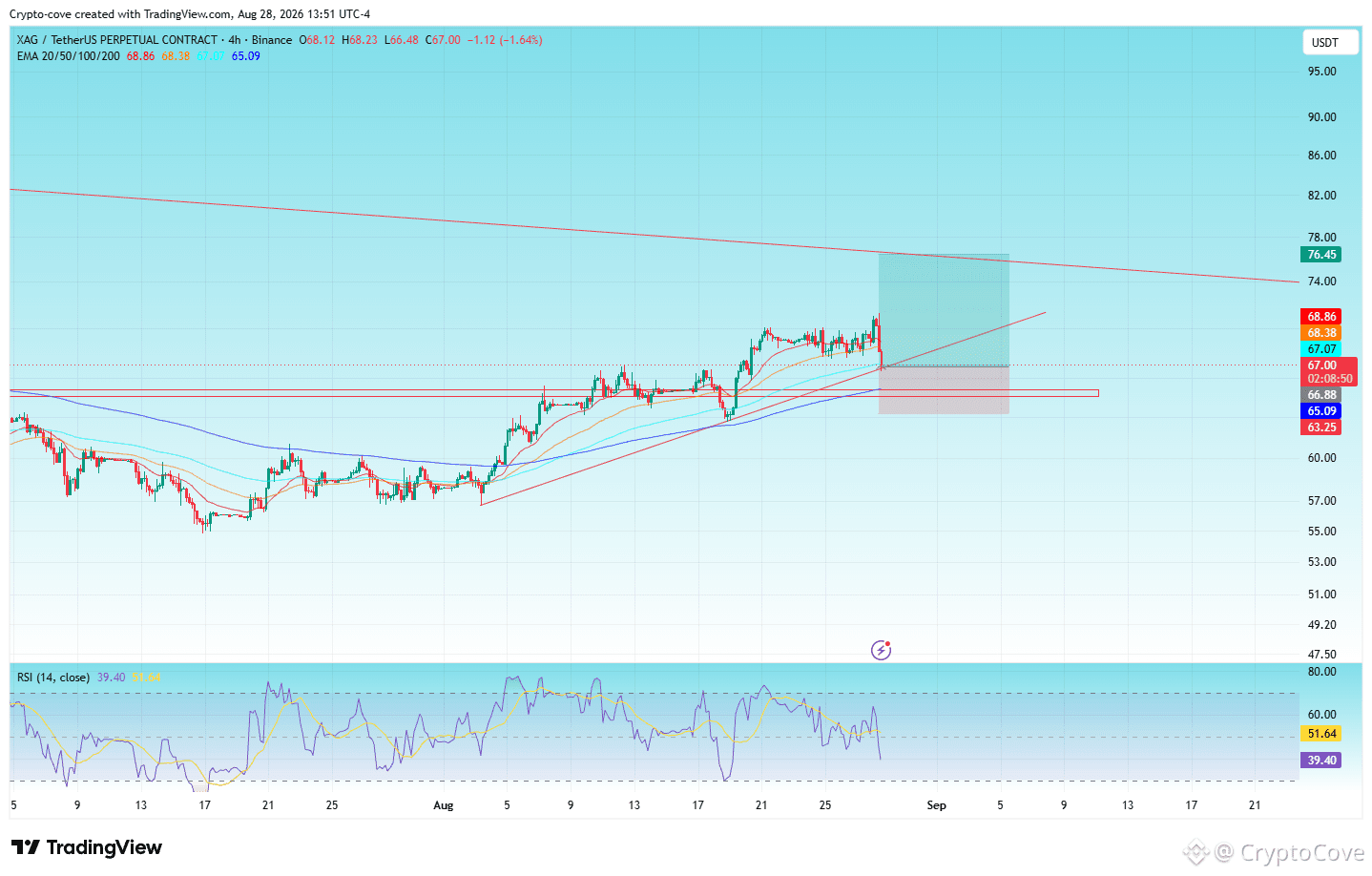1372x876 pixels.
Task: Select the gray stop-loss zone of position box
Action: click(x=944, y=390)
